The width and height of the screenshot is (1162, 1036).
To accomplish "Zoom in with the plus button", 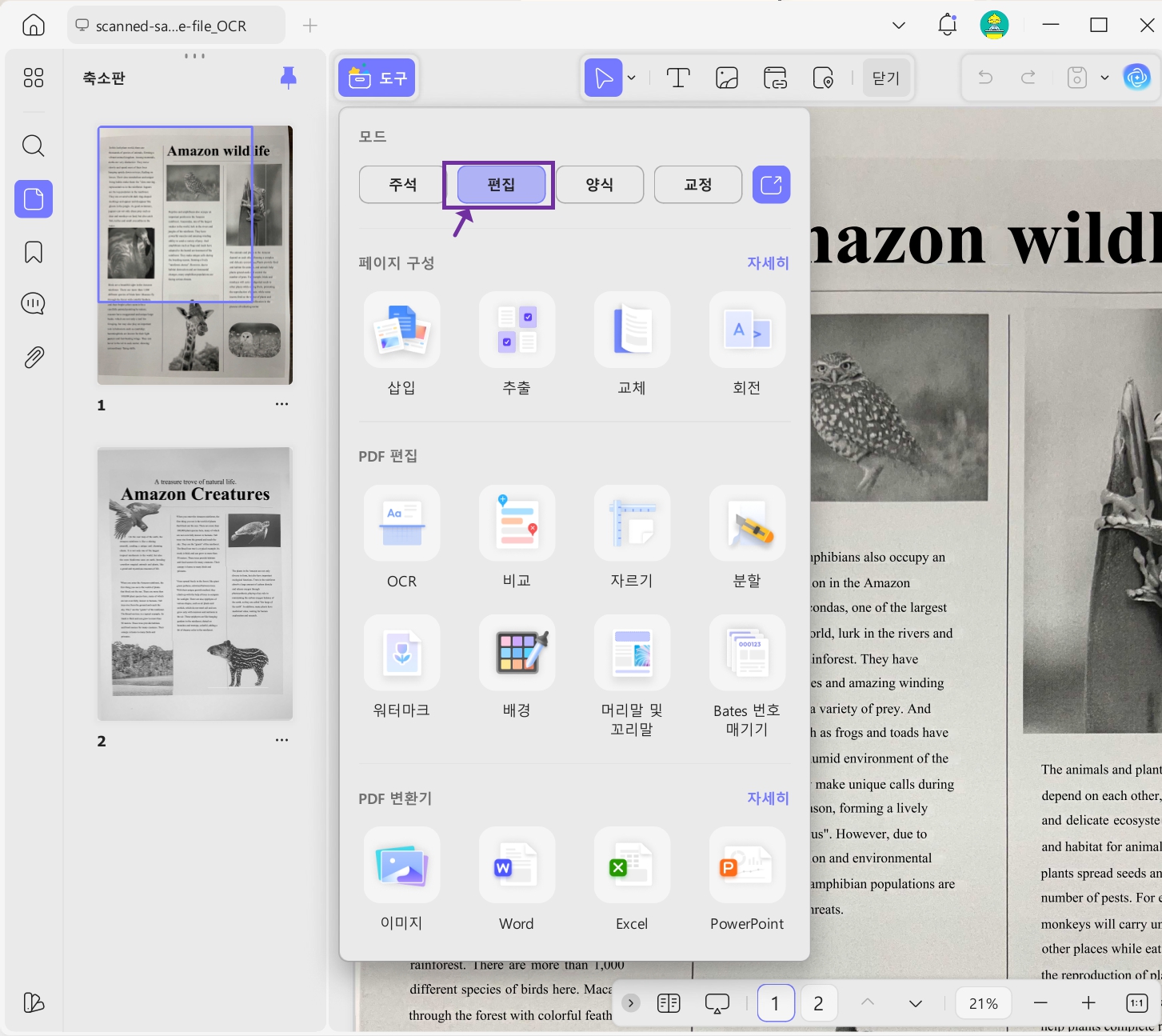I will tap(1088, 1003).
